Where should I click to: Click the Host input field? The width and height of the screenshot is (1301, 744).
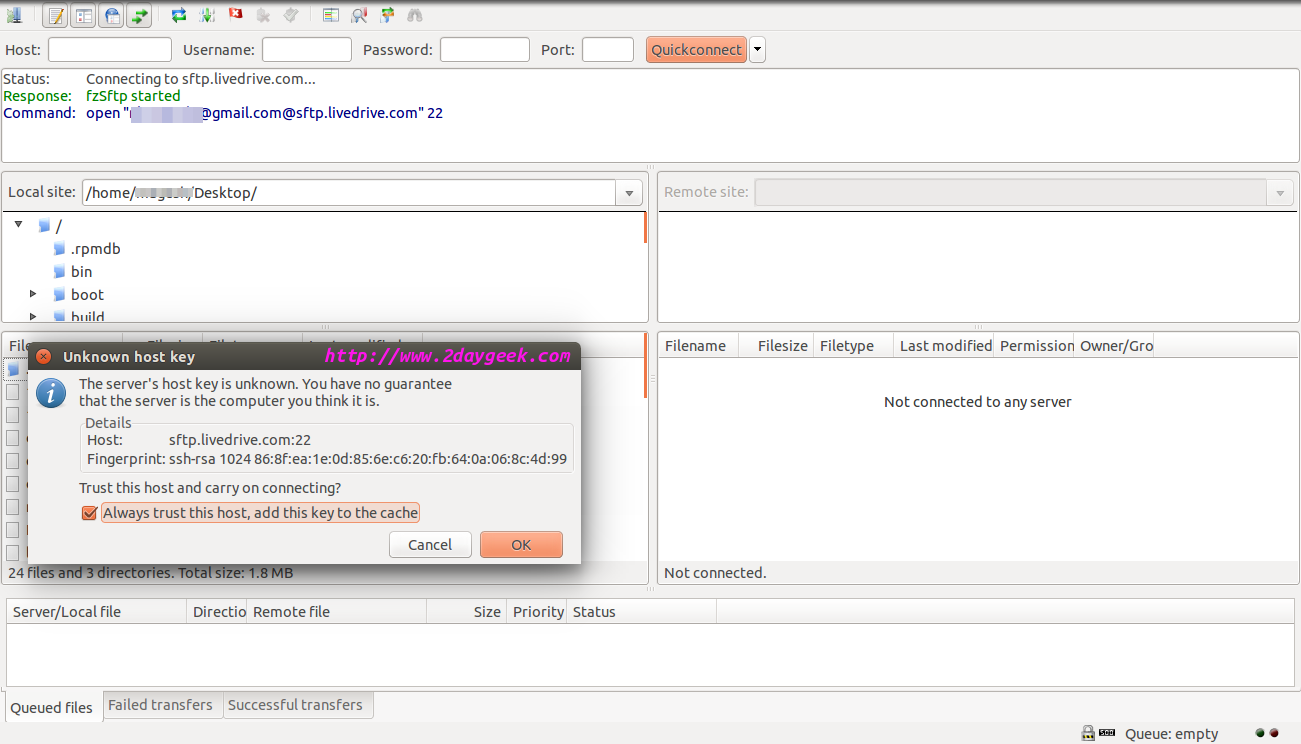point(110,50)
